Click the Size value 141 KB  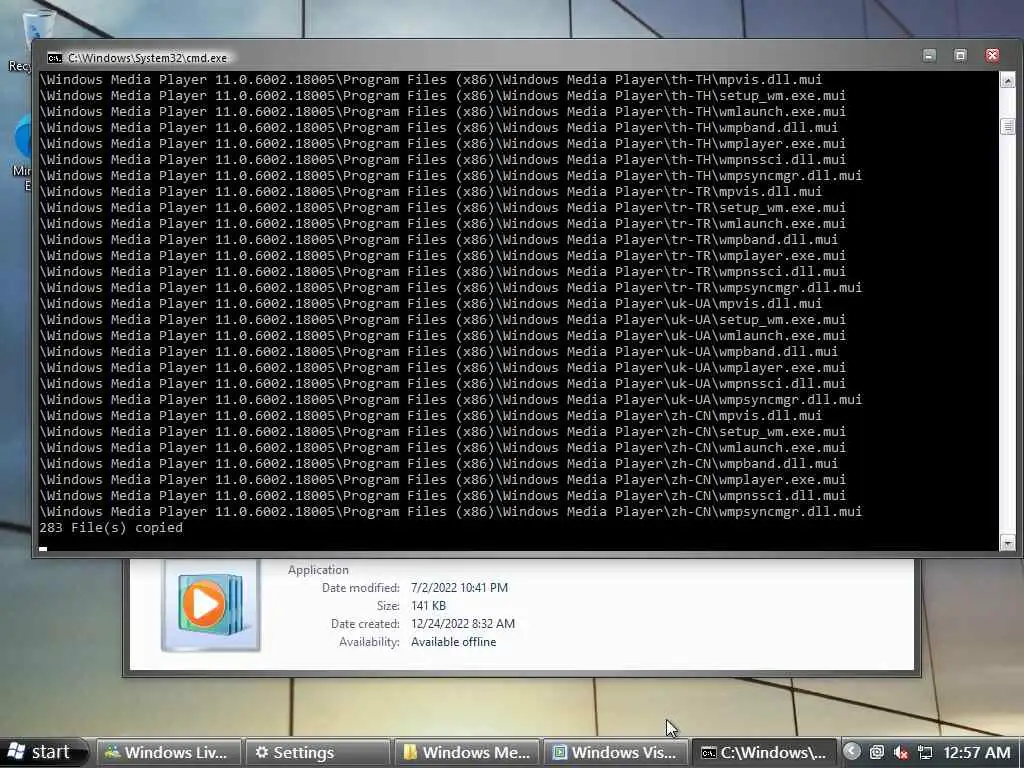pyautogui.click(x=428, y=606)
